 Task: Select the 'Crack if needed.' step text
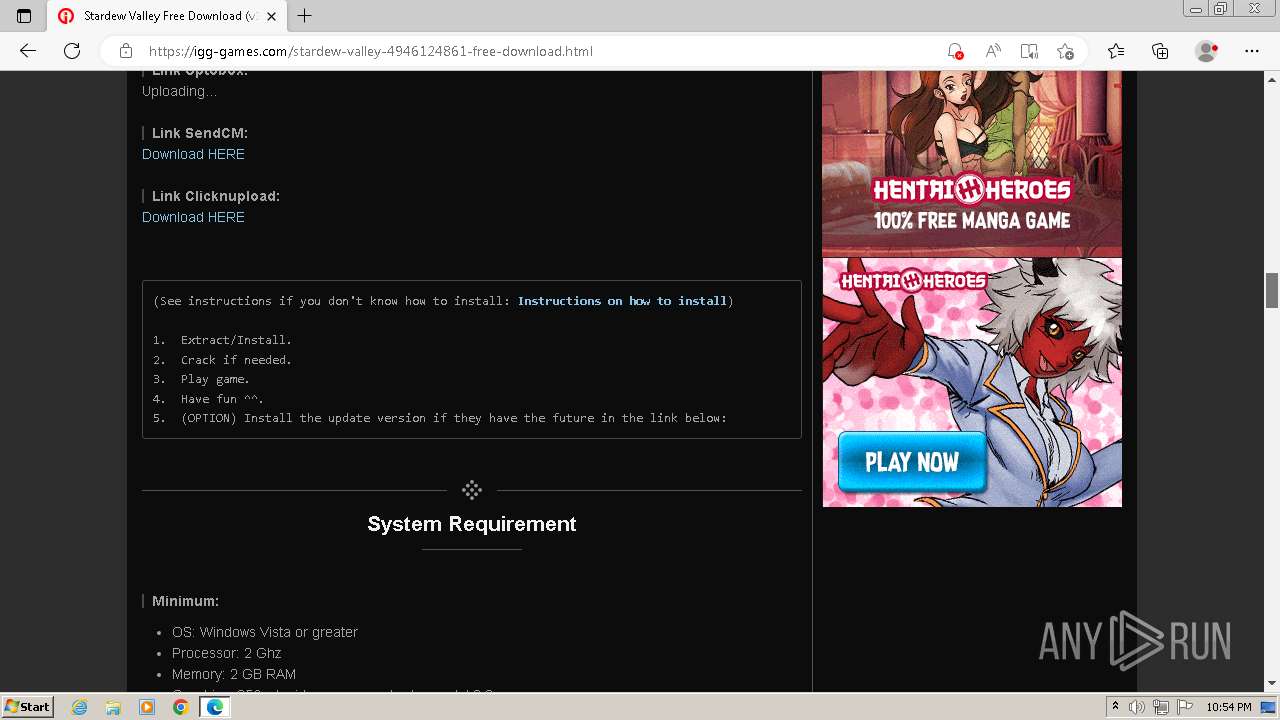[236, 360]
